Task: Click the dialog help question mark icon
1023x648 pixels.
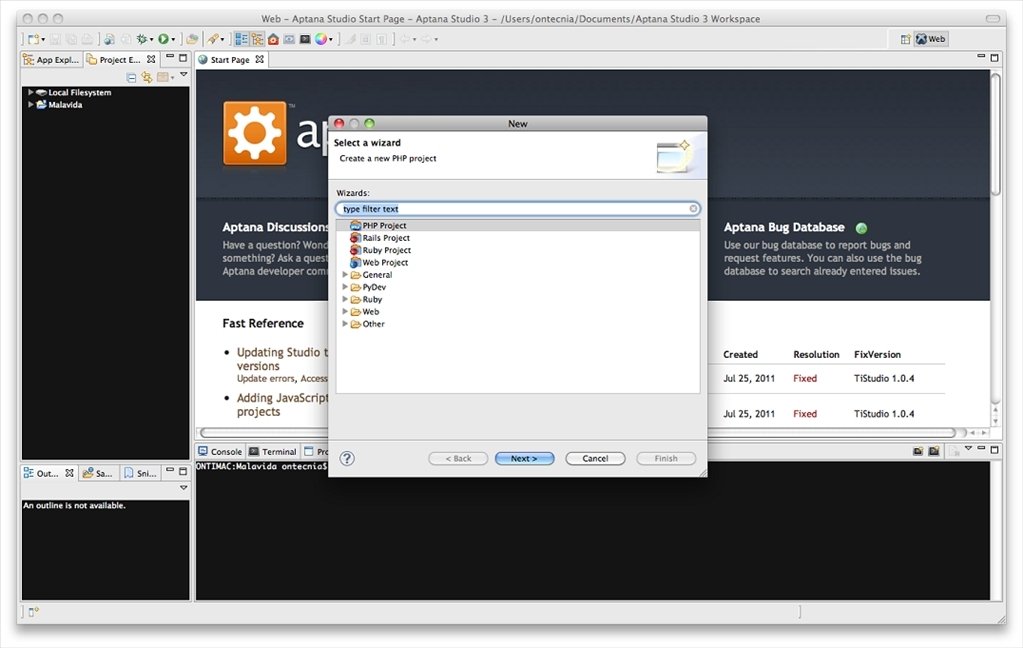Action: tap(347, 458)
